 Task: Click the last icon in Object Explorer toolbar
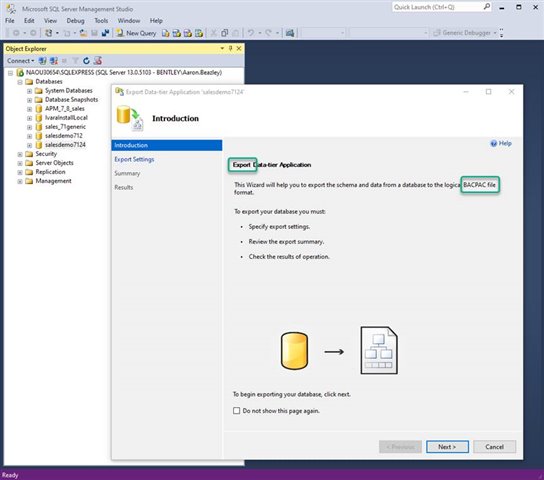[98, 61]
